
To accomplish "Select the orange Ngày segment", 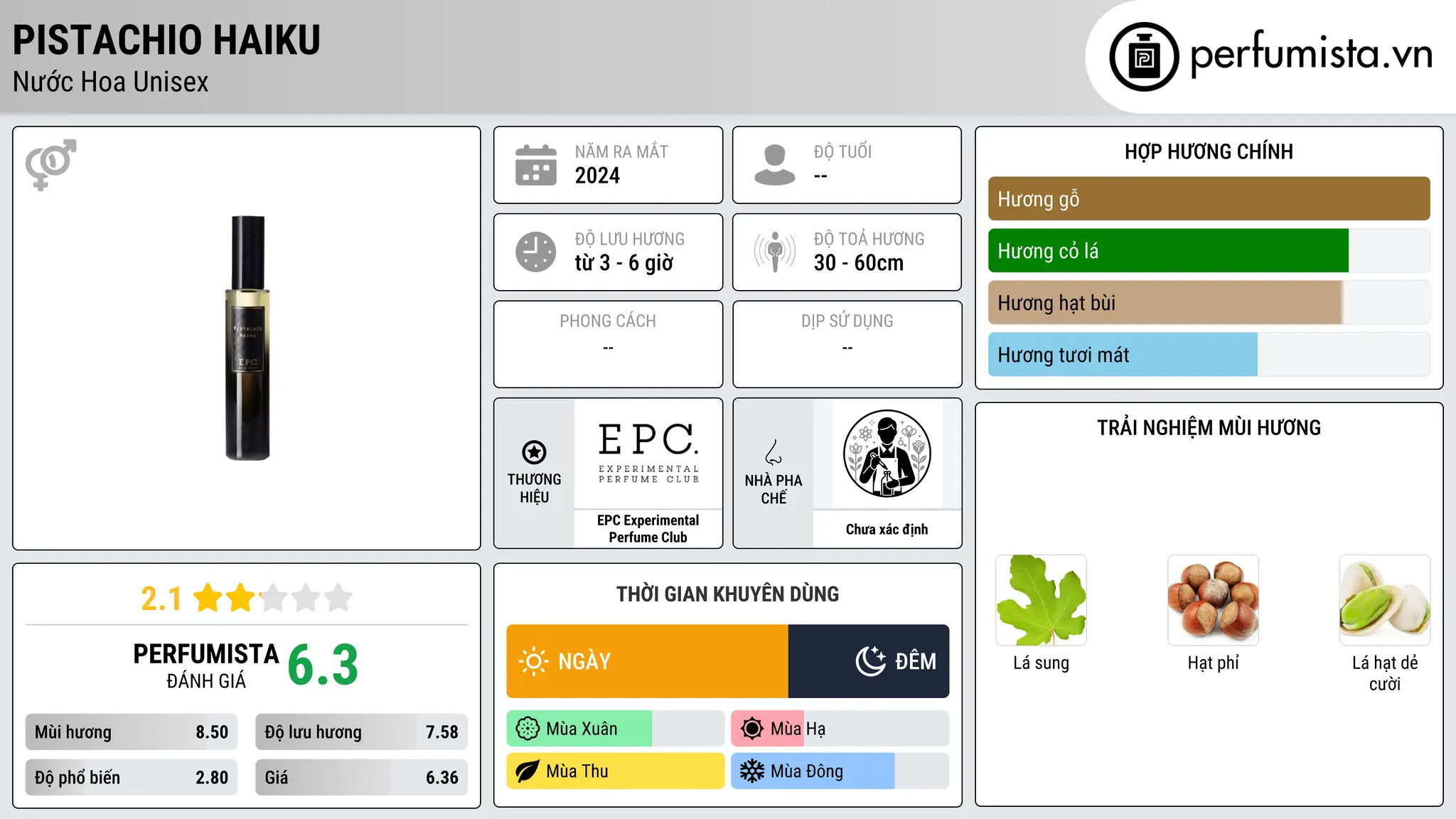I will point(648,661).
